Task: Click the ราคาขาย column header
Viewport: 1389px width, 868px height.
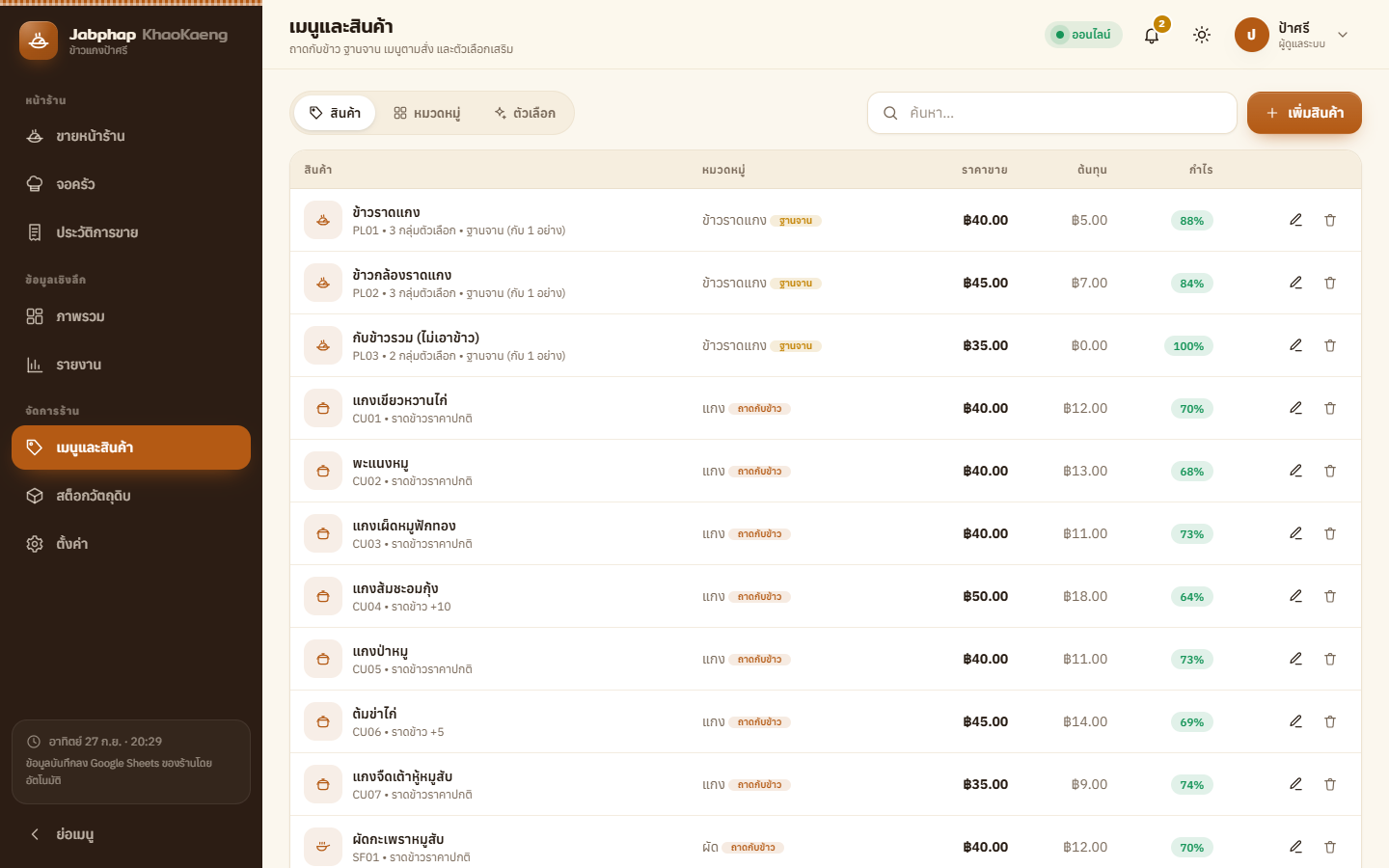Action: [x=985, y=170]
